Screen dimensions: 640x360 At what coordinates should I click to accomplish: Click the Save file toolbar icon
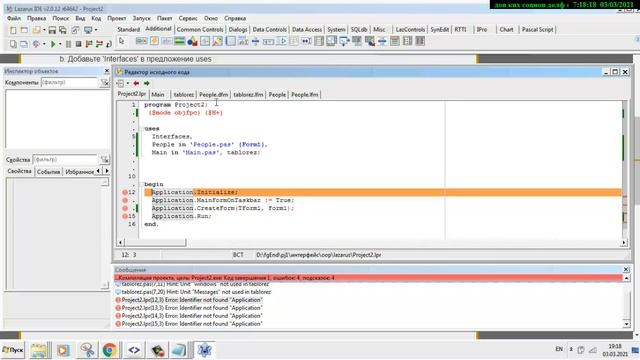(x=52, y=30)
